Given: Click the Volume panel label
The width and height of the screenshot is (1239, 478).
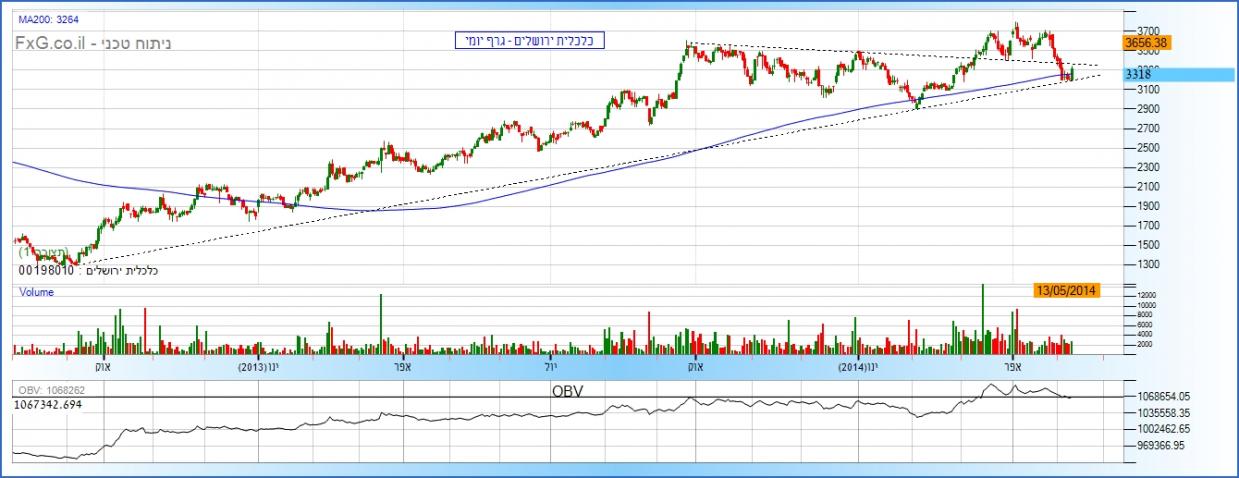Looking at the screenshot, I should [35, 293].
